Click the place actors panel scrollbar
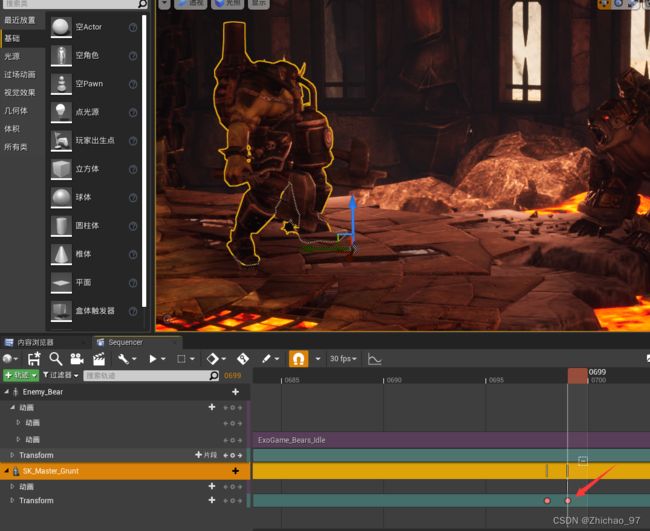Viewport: 650px width, 531px height. (x=144, y=161)
